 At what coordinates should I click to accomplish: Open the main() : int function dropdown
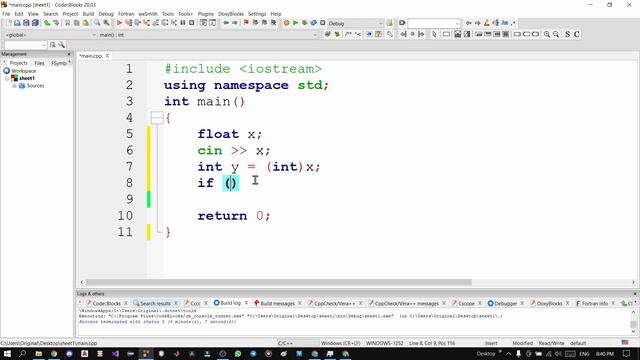click(208, 35)
